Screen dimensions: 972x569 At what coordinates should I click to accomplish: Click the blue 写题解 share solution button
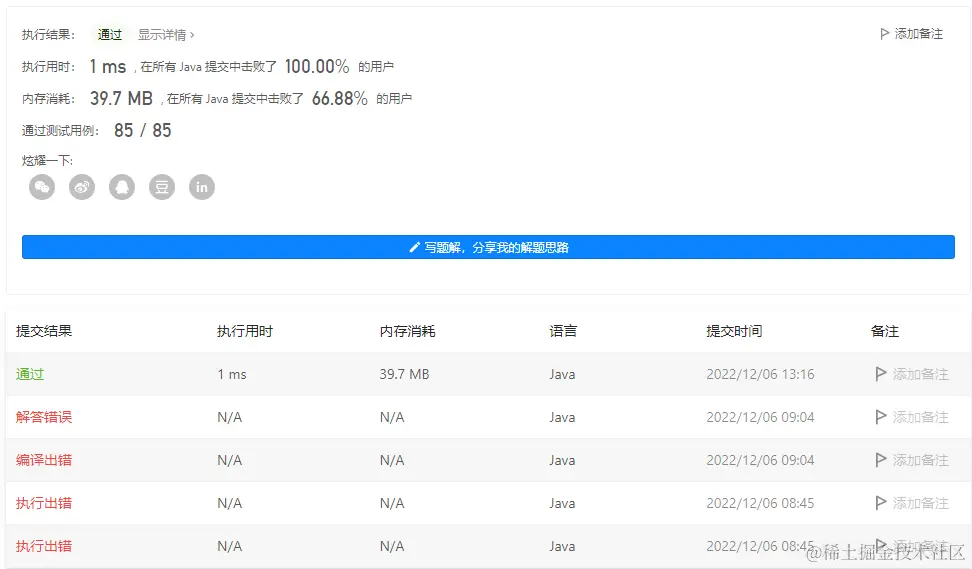488,247
